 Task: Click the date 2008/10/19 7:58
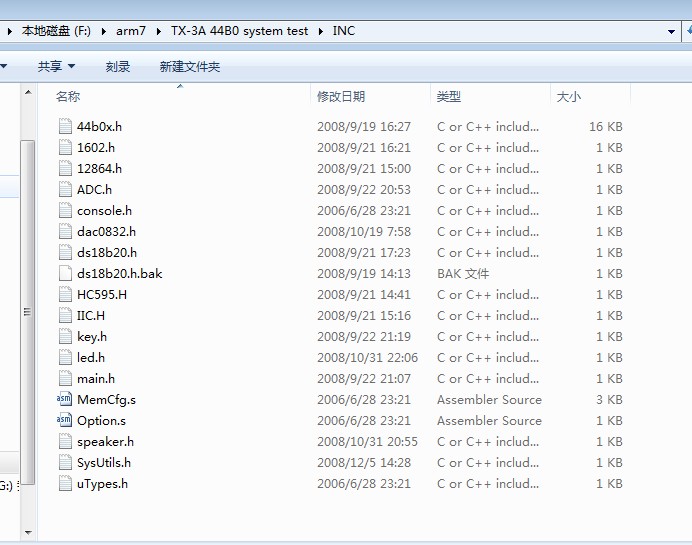point(364,232)
